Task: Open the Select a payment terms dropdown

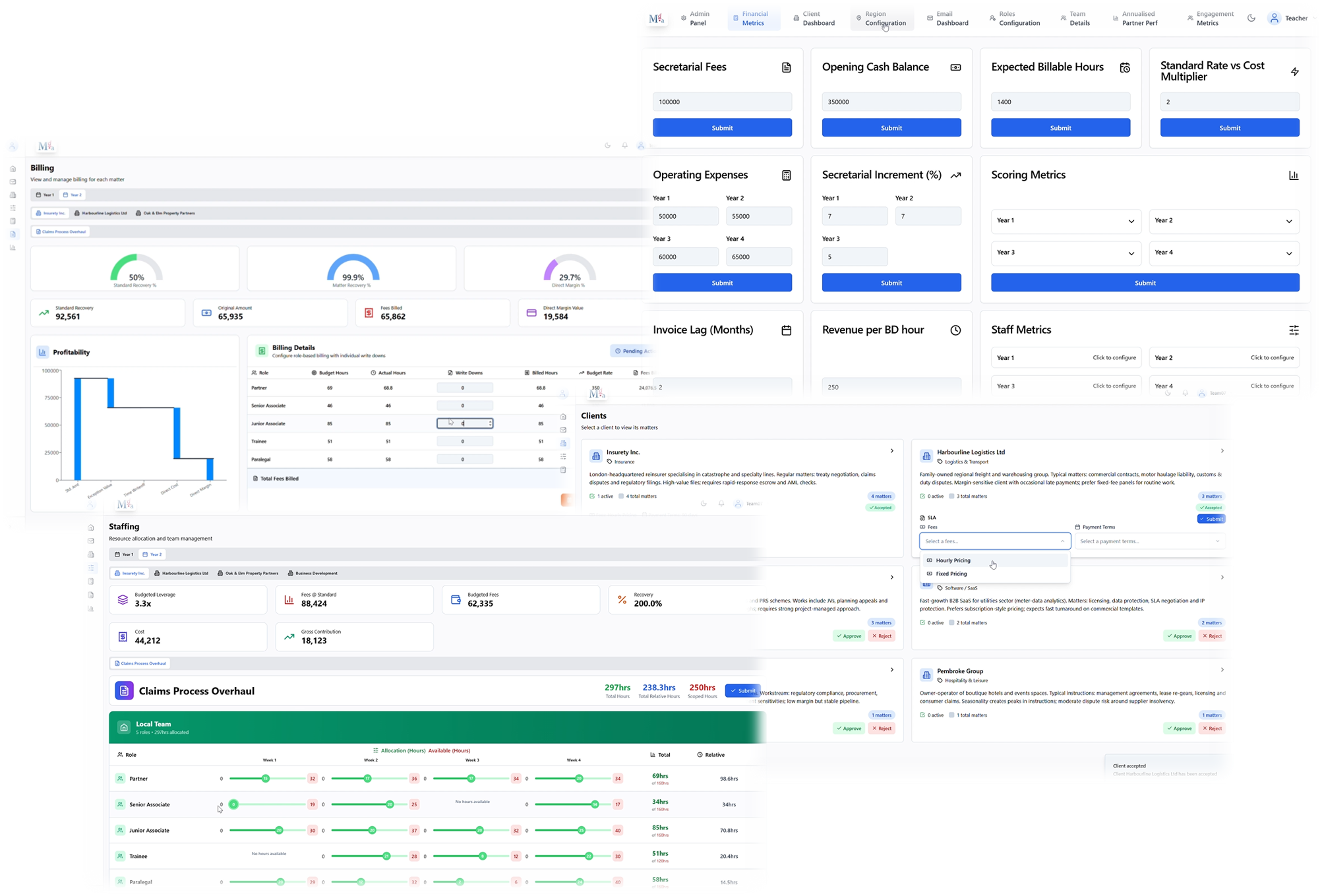Action: (1149, 541)
